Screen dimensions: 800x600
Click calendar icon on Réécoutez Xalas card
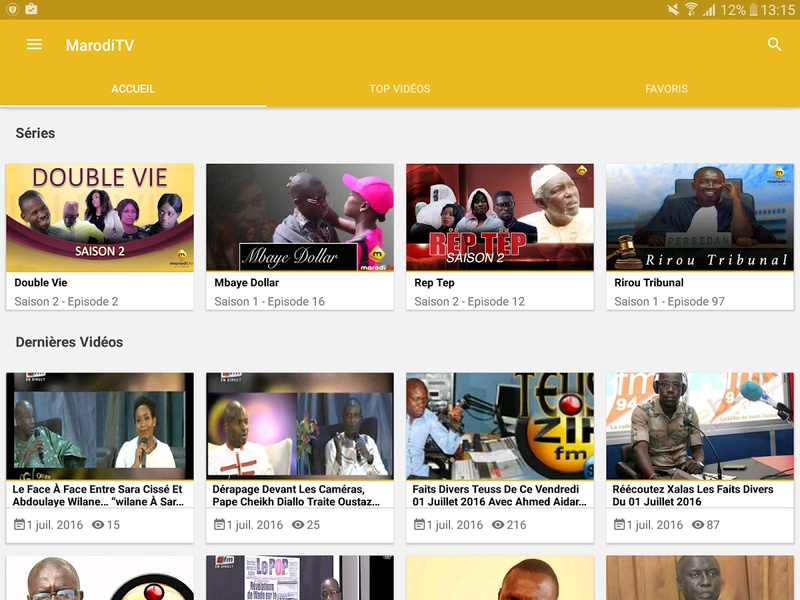coord(619,524)
